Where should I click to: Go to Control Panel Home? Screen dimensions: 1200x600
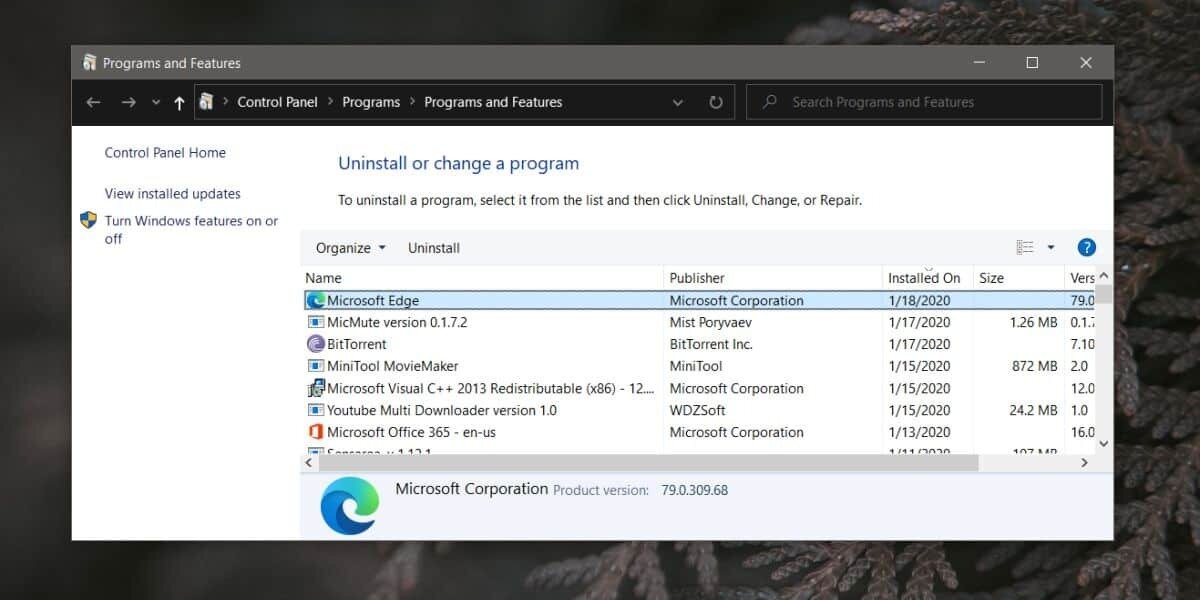coord(164,152)
